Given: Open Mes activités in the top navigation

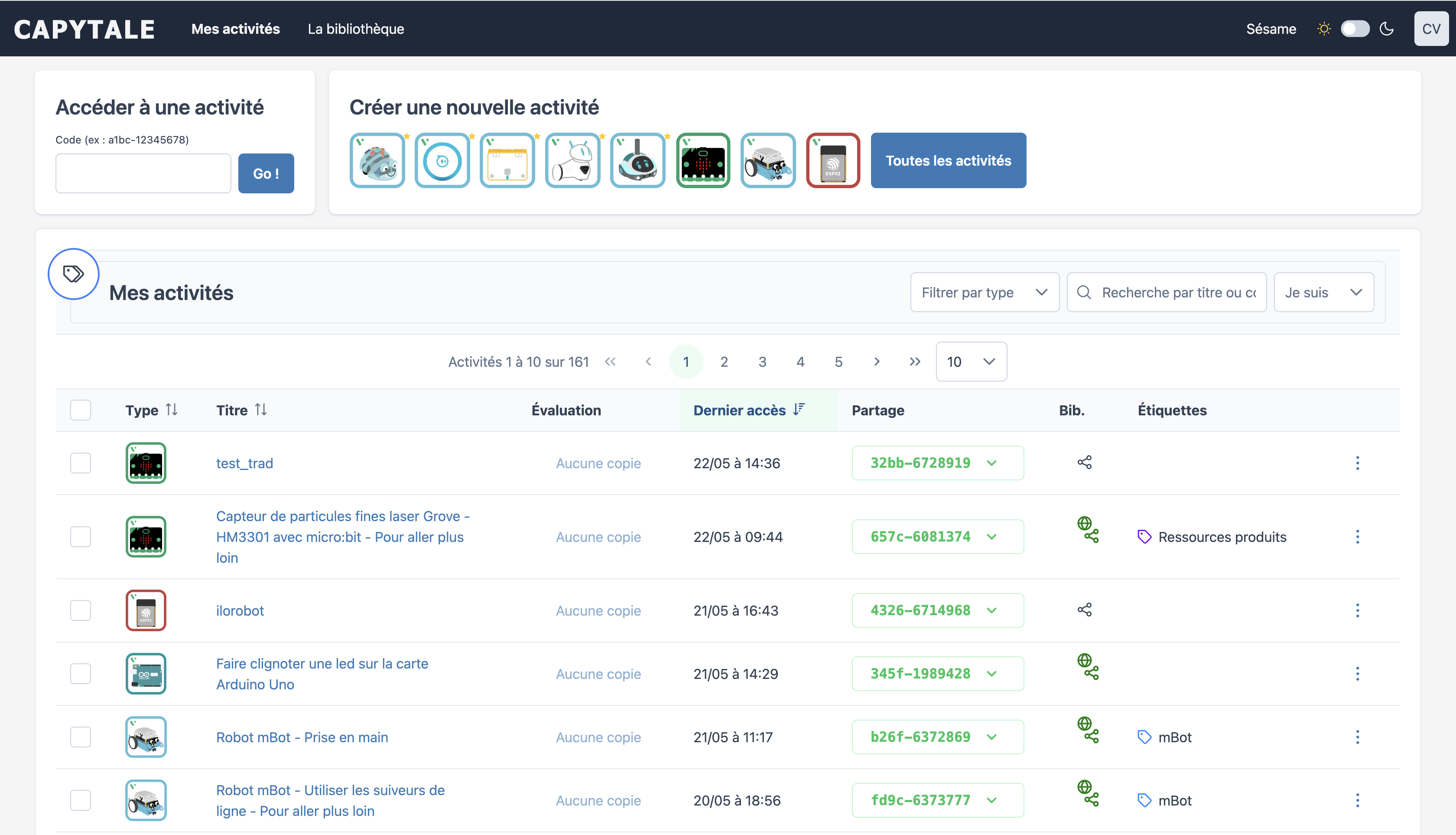Looking at the screenshot, I should (236, 29).
